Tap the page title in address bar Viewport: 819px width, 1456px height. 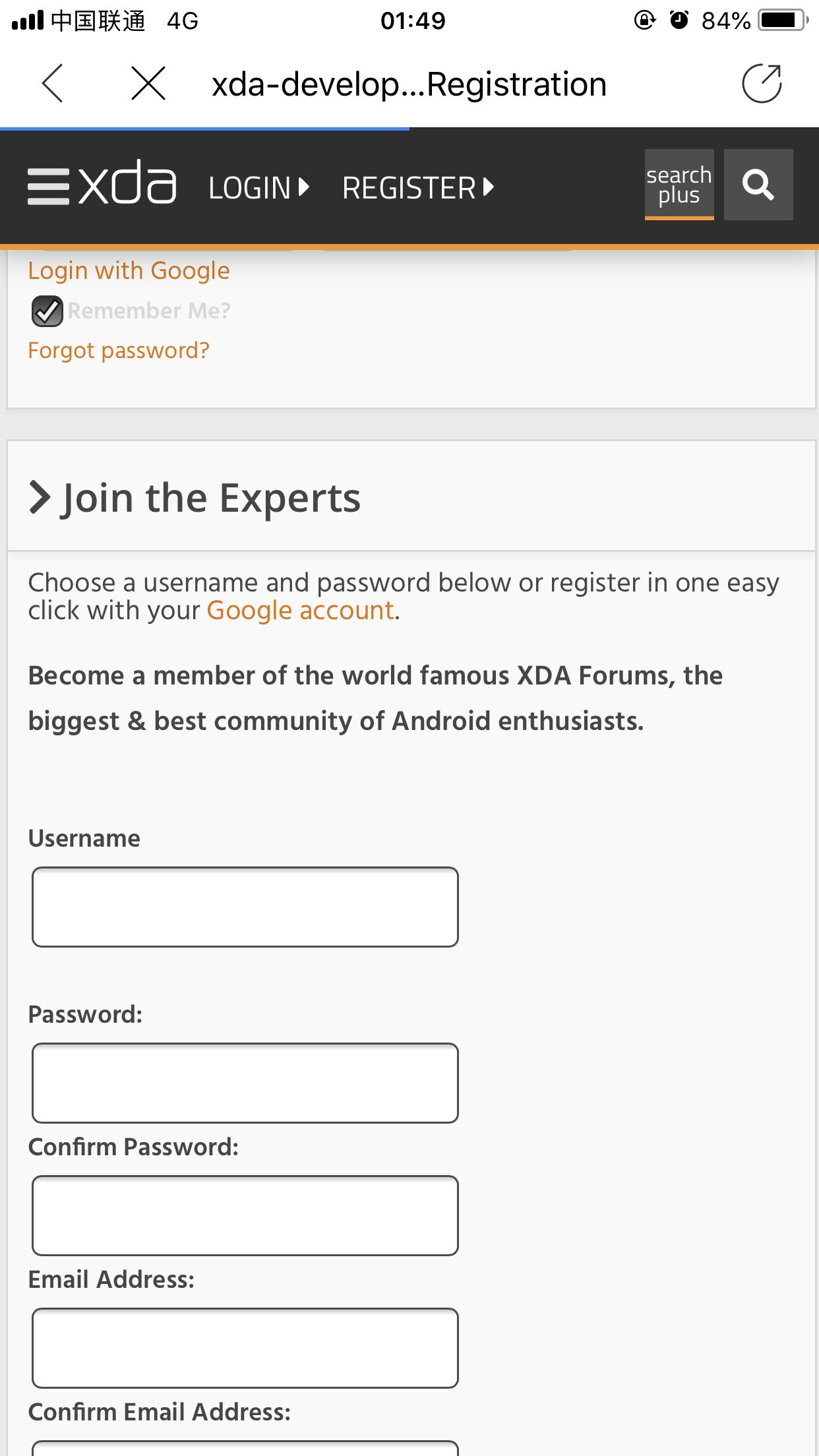409,84
